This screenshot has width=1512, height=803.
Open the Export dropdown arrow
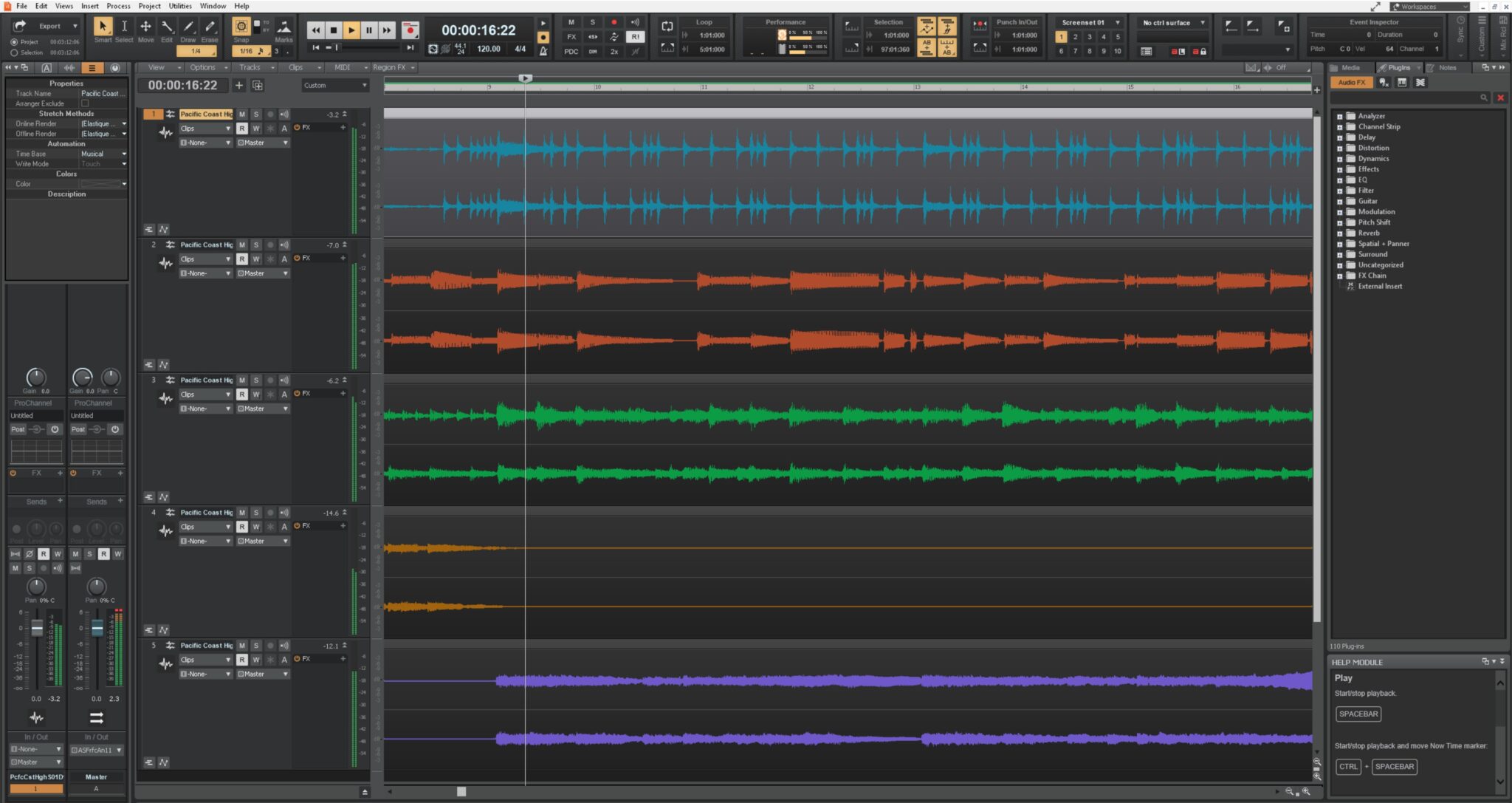point(75,26)
